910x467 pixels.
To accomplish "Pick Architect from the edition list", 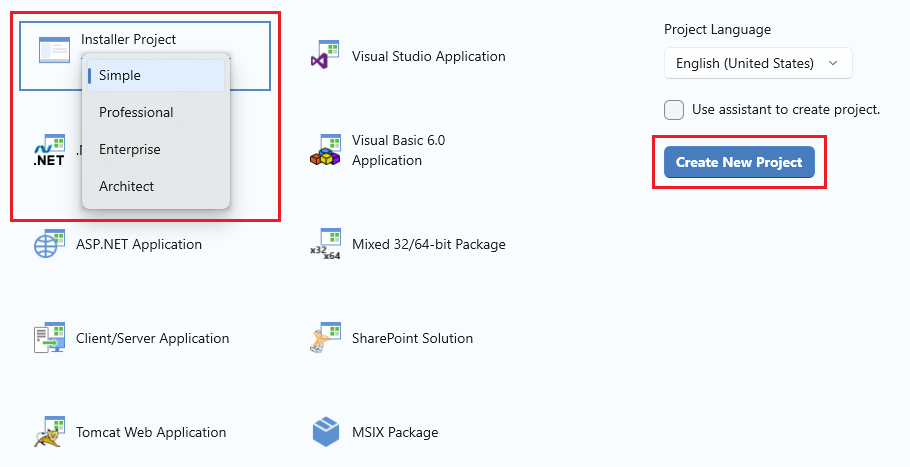I will click(156, 187).
